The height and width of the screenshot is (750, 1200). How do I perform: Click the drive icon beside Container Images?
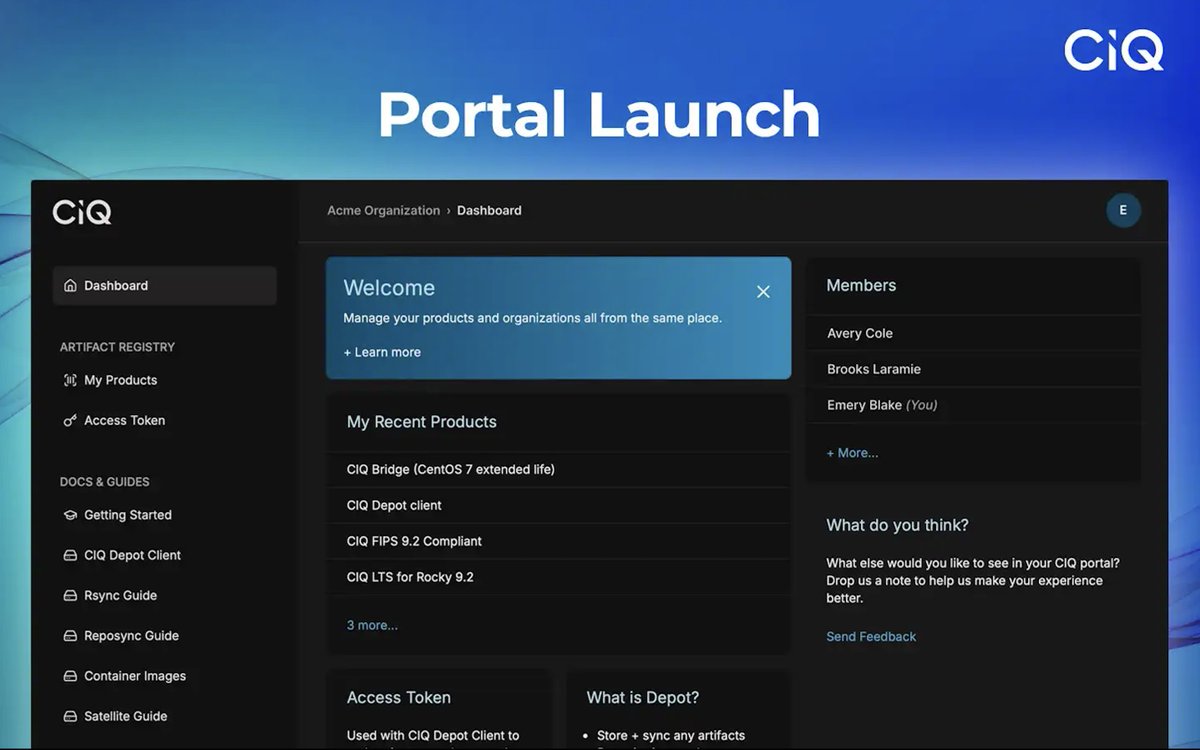pyautogui.click(x=70, y=676)
